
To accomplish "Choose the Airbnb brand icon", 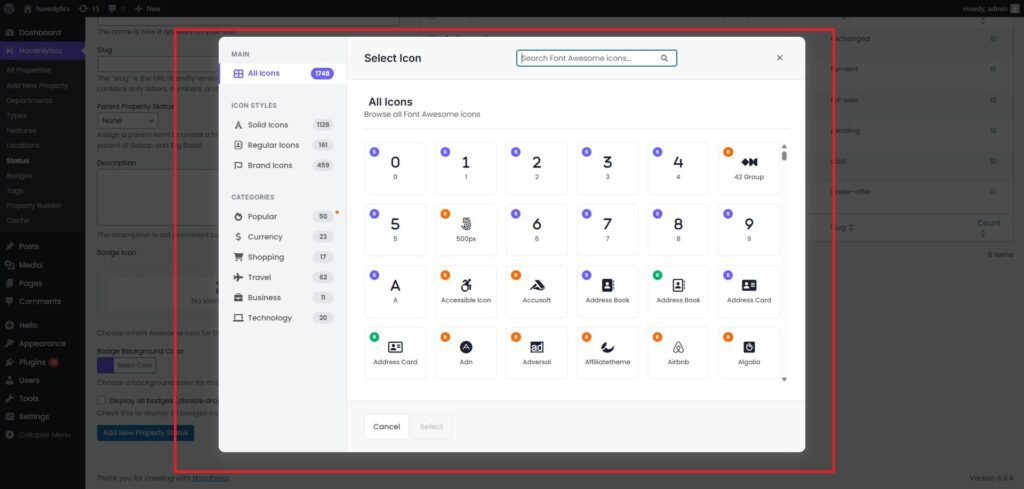I will 678,352.
